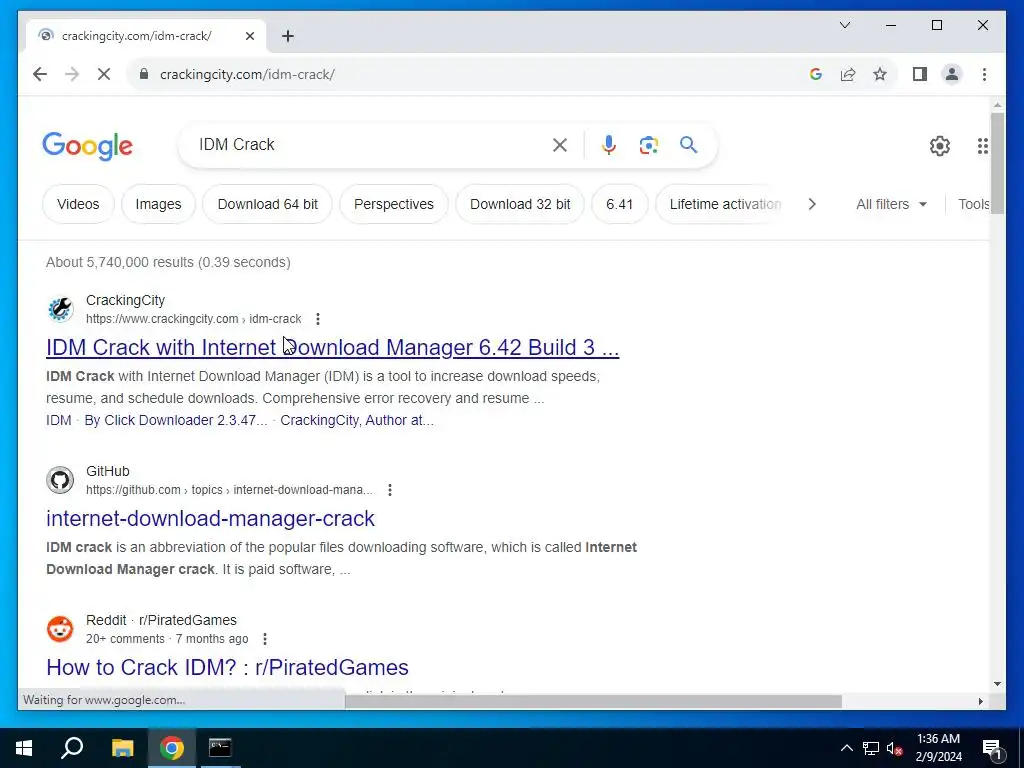Open more options for GitHub result
The width and height of the screenshot is (1024, 768).
point(390,490)
